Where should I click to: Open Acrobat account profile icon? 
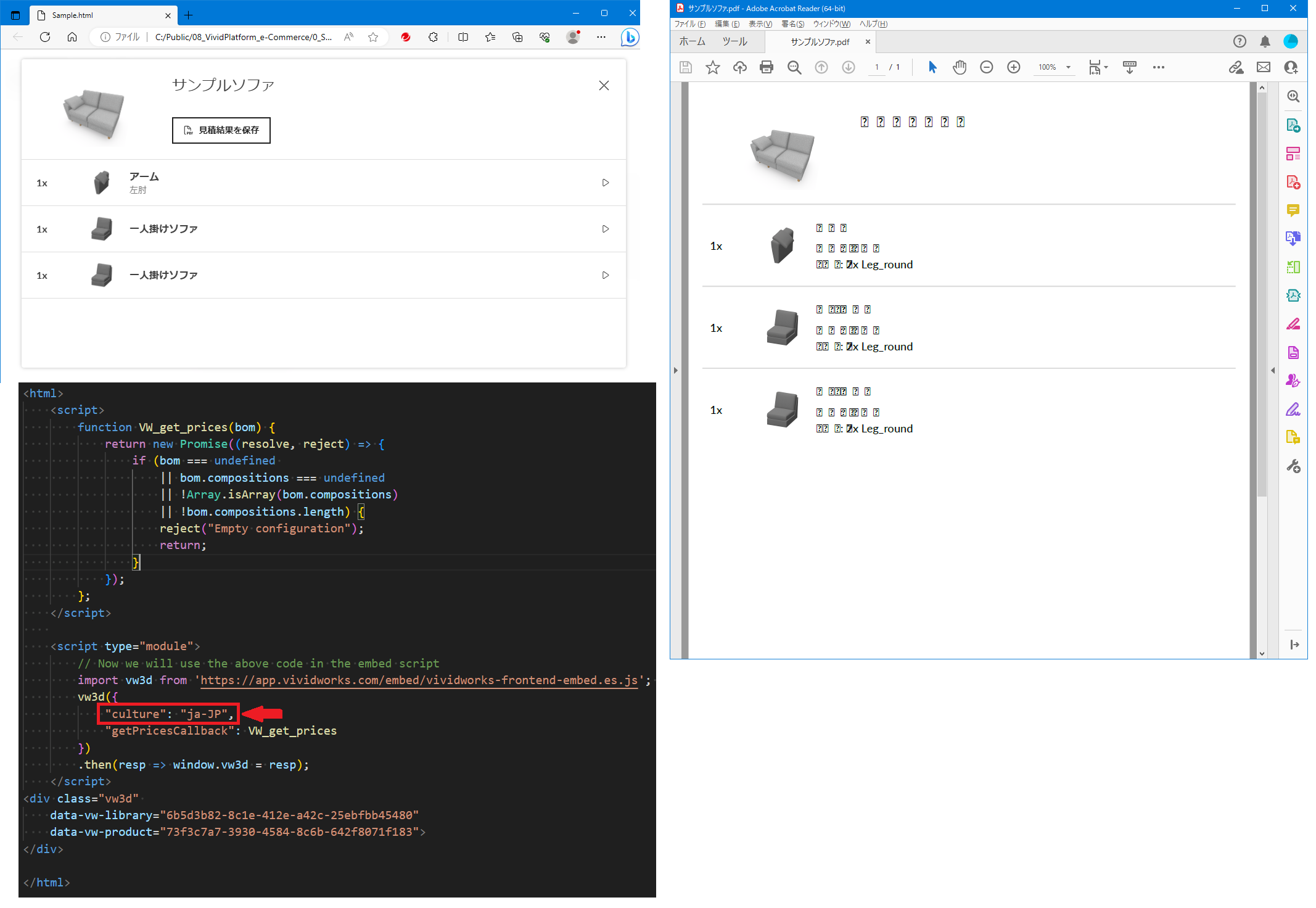[1291, 41]
